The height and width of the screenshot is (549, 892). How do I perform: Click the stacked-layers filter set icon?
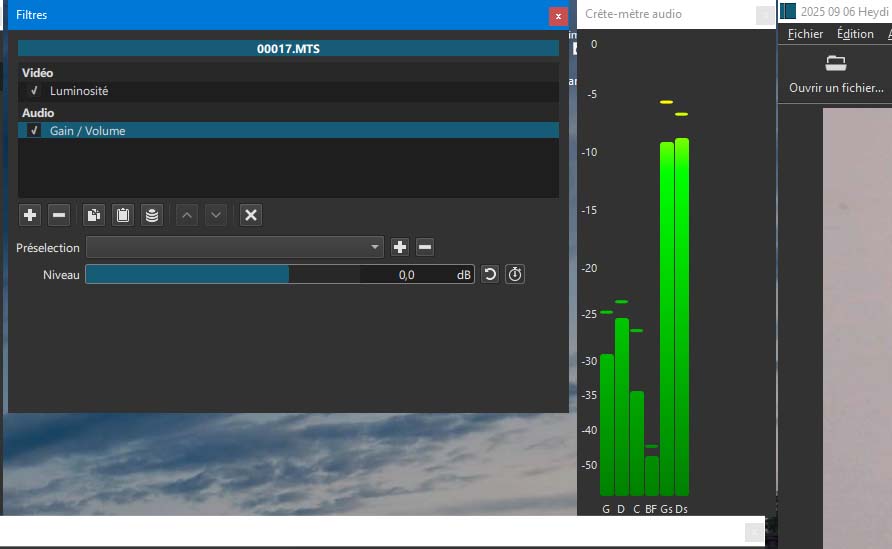151,215
